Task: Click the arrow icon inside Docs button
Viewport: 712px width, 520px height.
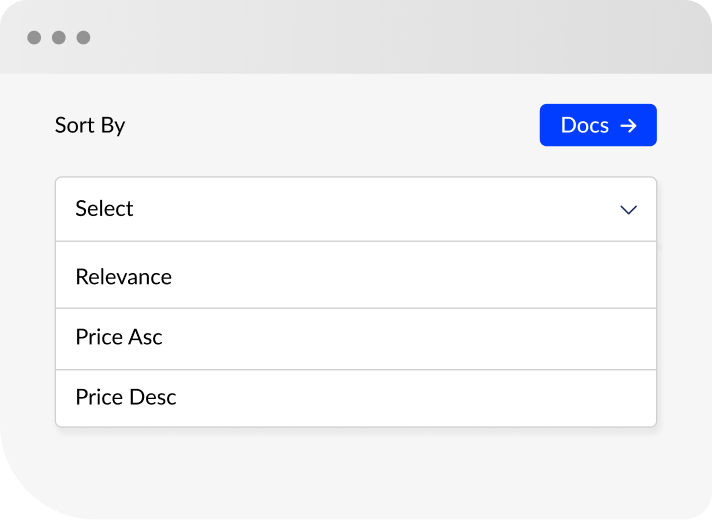Action: (629, 126)
